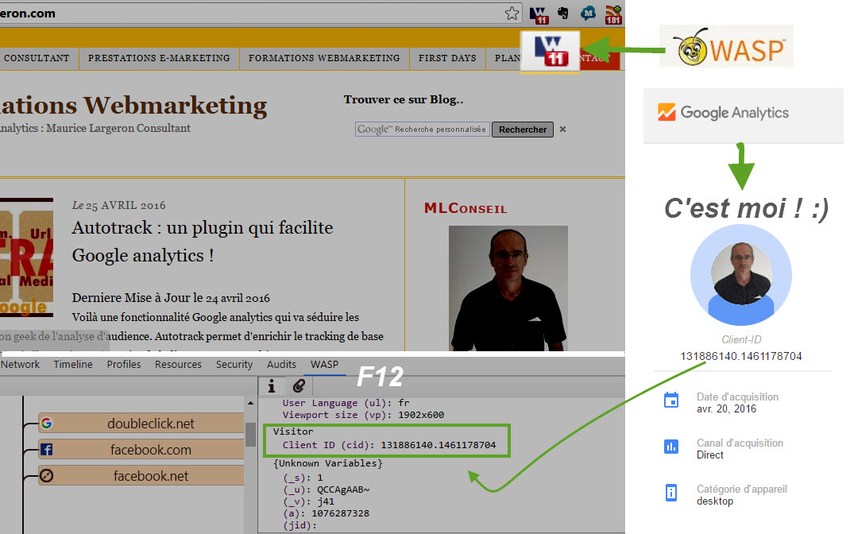
Task: Click the calendar icon by Date d'acquisition
Action: [671, 400]
